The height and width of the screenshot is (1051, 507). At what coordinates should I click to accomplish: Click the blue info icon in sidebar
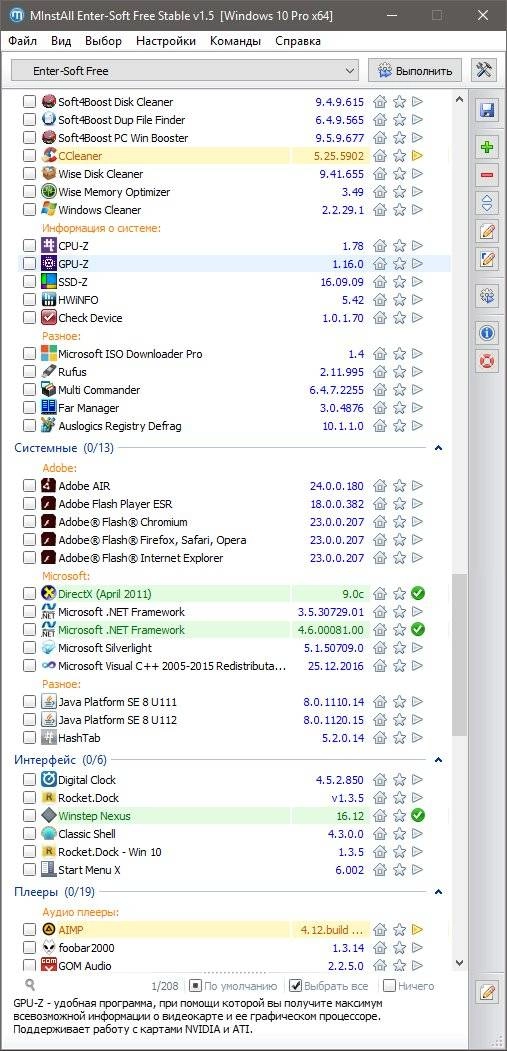(487, 331)
